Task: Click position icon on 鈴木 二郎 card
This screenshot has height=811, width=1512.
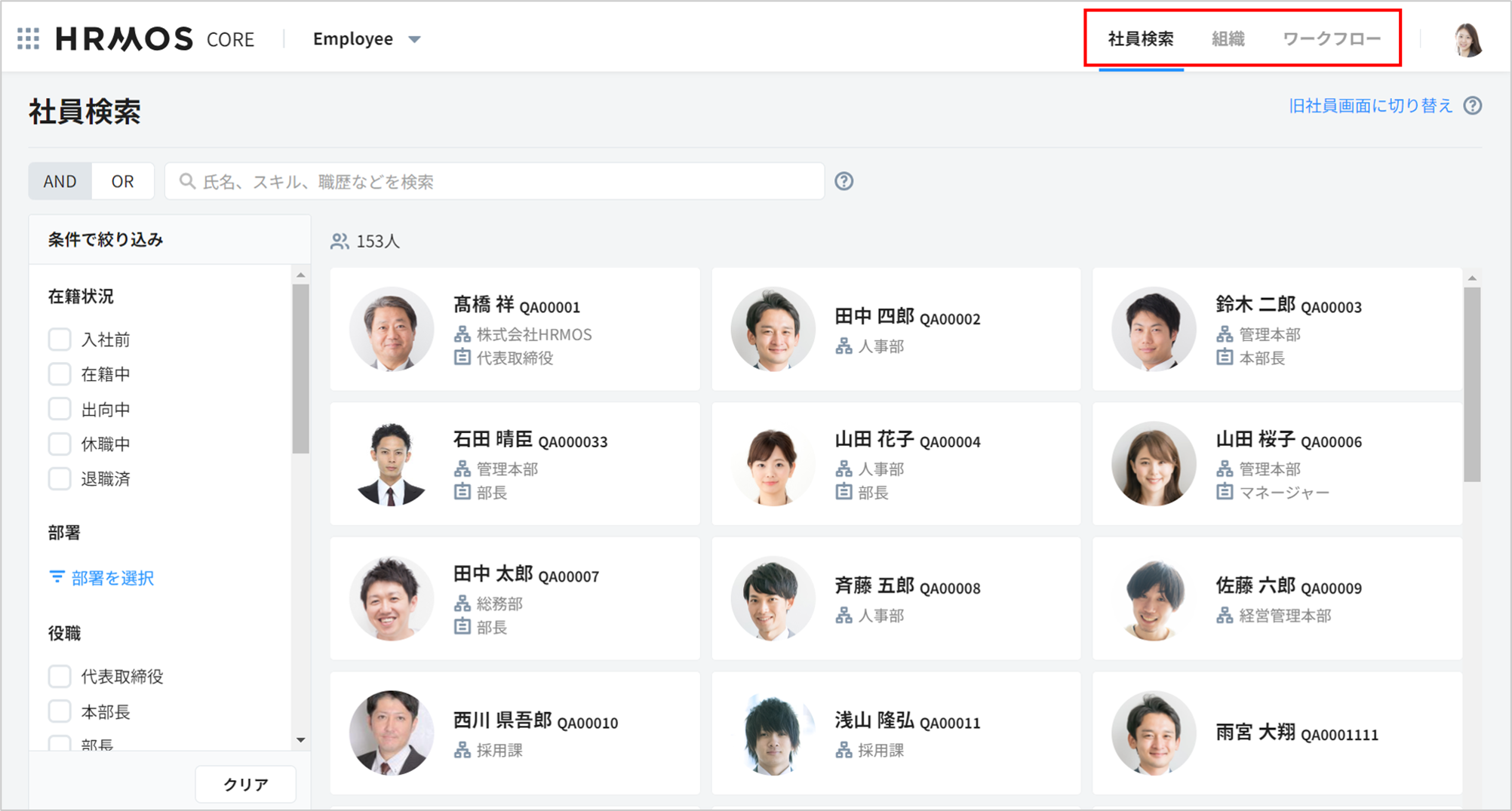Action: [x=1224, y=358]
